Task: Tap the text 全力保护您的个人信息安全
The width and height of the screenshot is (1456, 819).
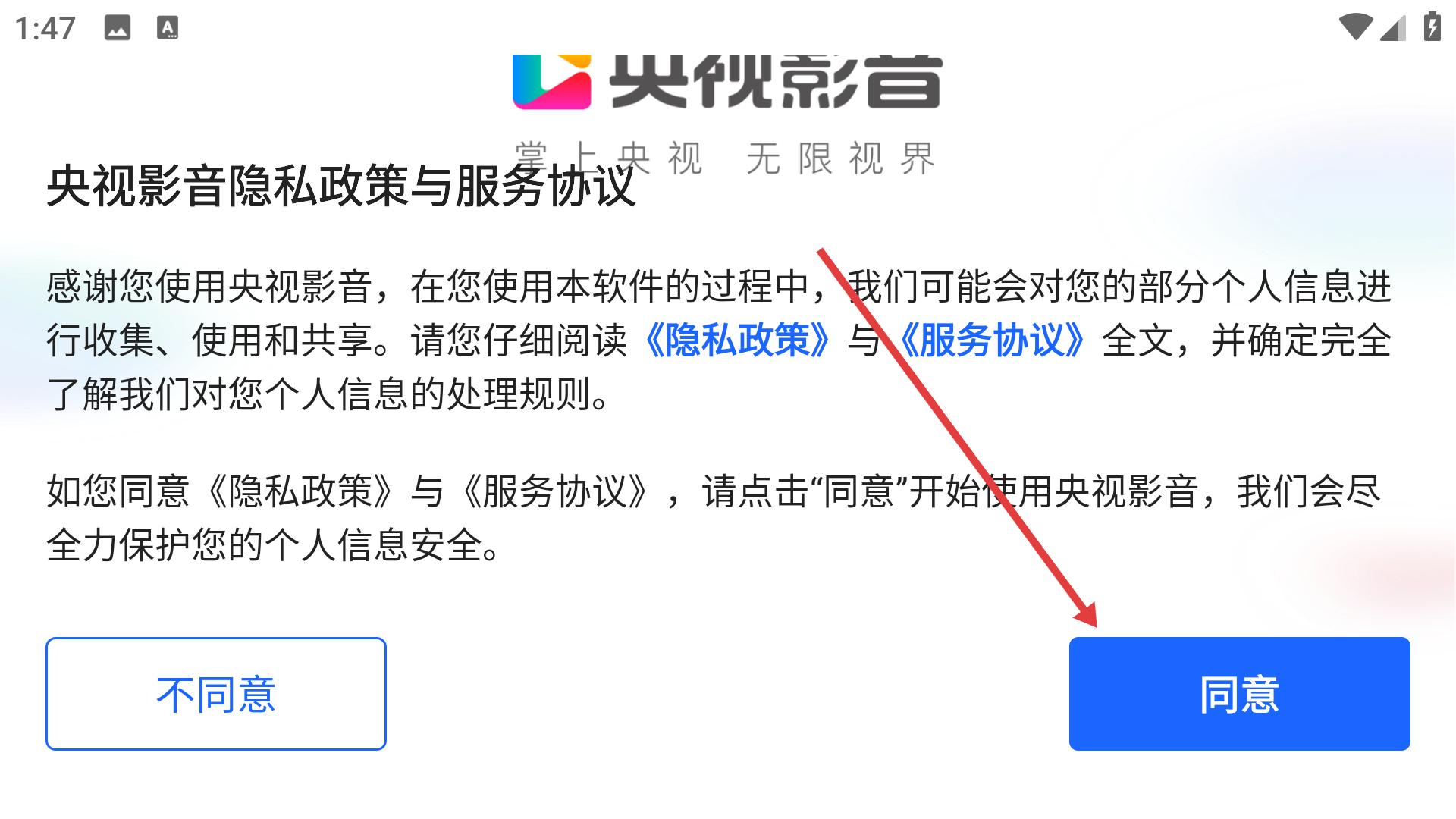Action: 274,545
